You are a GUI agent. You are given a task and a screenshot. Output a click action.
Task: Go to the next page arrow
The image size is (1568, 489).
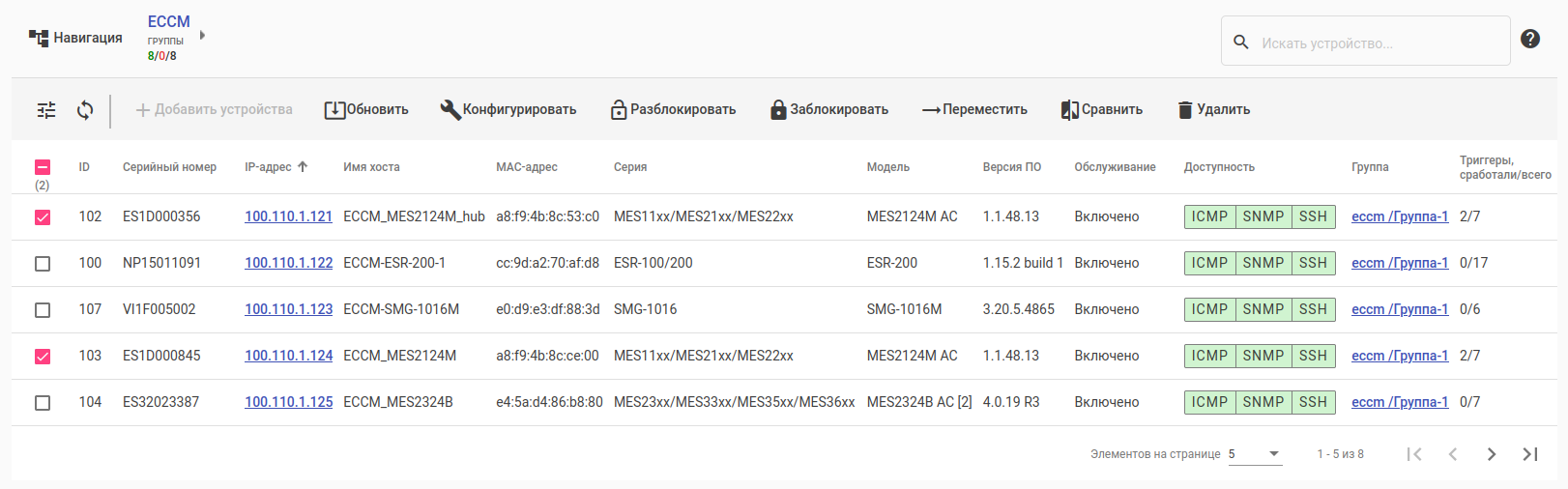1492,454
